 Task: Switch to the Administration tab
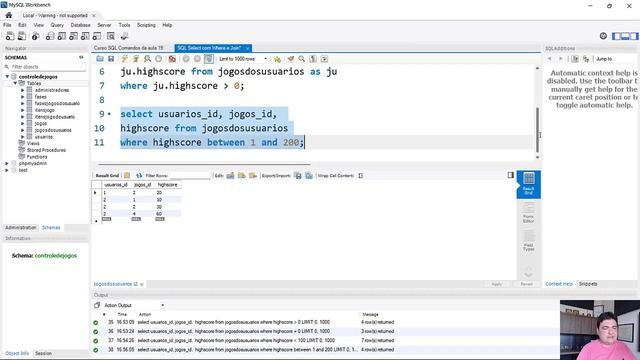(x=20, y=228)
